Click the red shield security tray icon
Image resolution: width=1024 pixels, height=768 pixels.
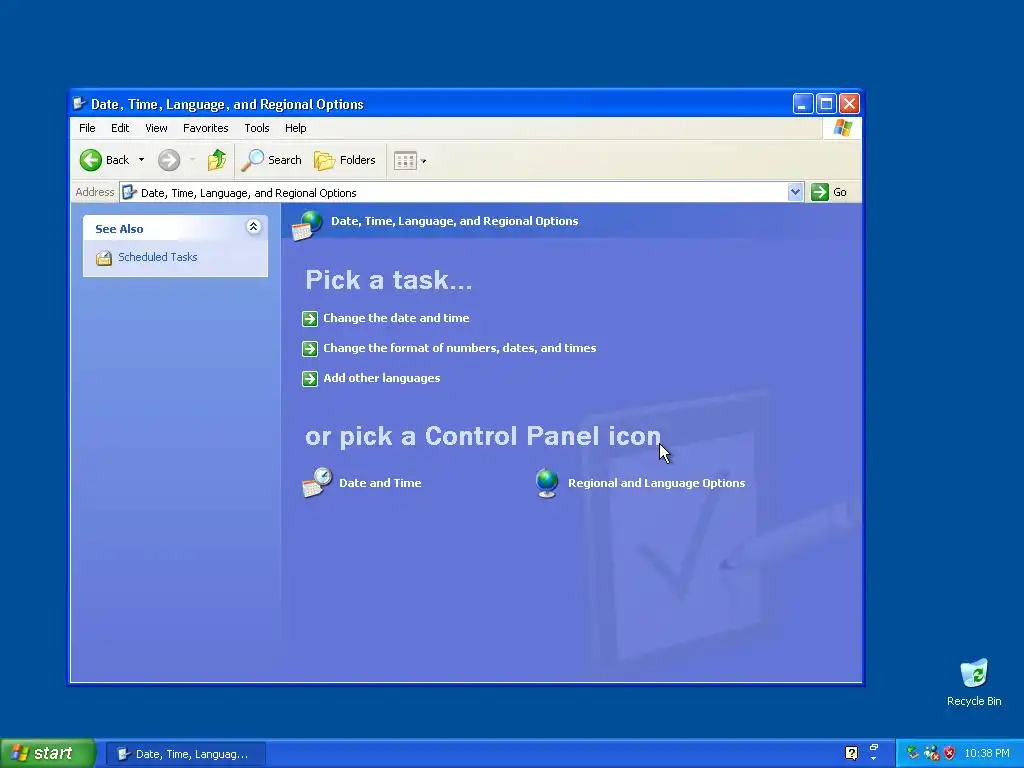click(x=950, y=754)
